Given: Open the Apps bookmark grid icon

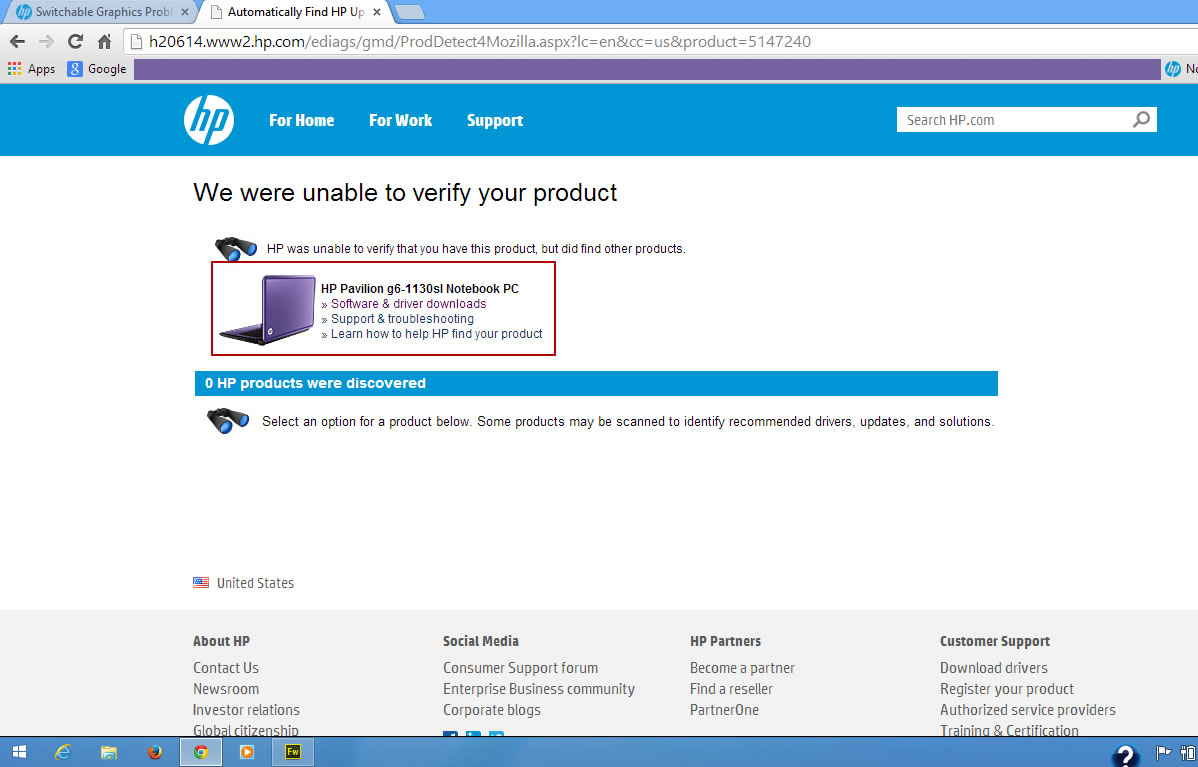Looking at the screenshot, I should click(14, 69).
